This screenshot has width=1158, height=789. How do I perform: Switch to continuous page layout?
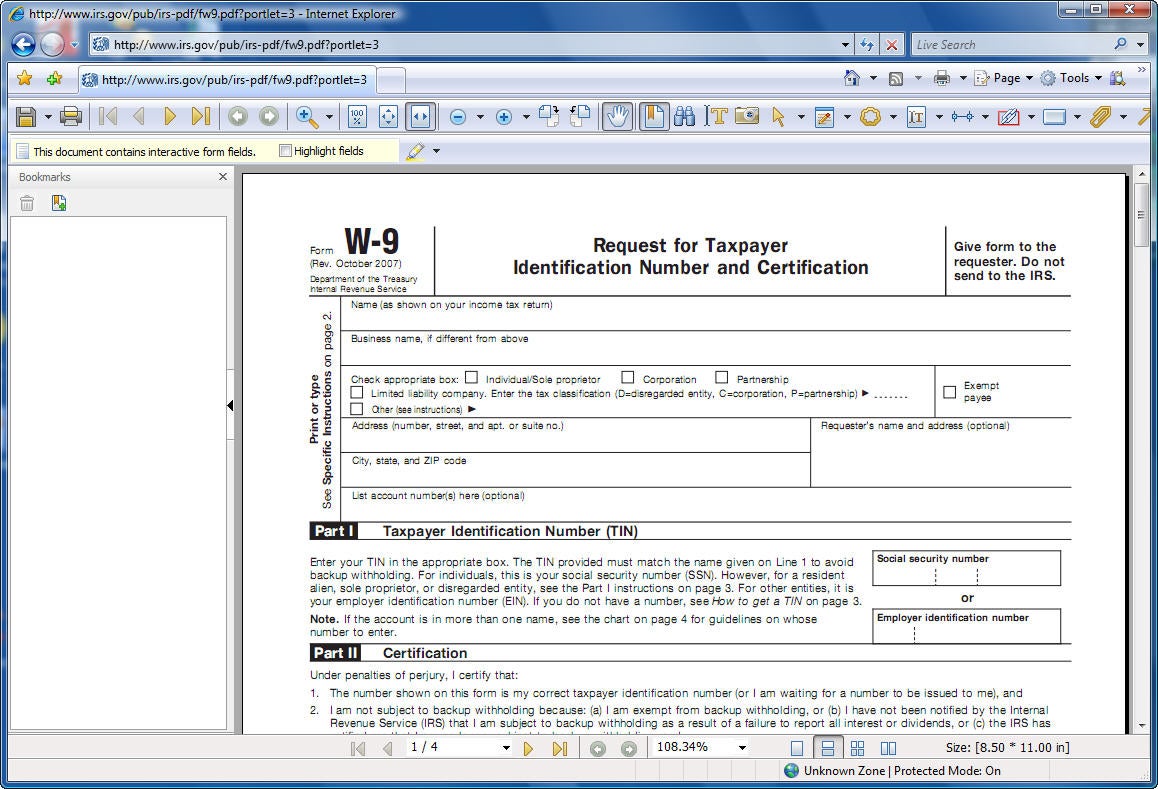(x=828, y=748)
